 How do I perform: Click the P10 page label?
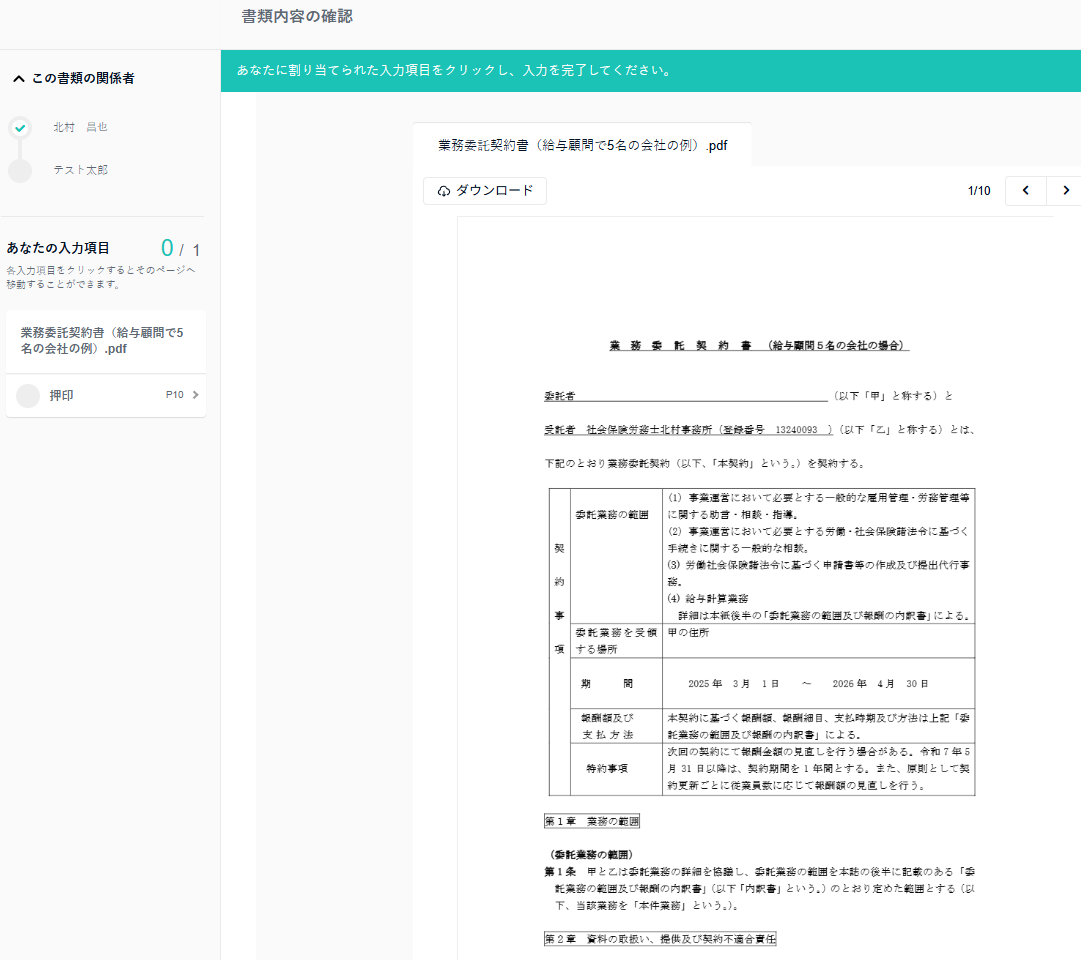pos(174,395)
